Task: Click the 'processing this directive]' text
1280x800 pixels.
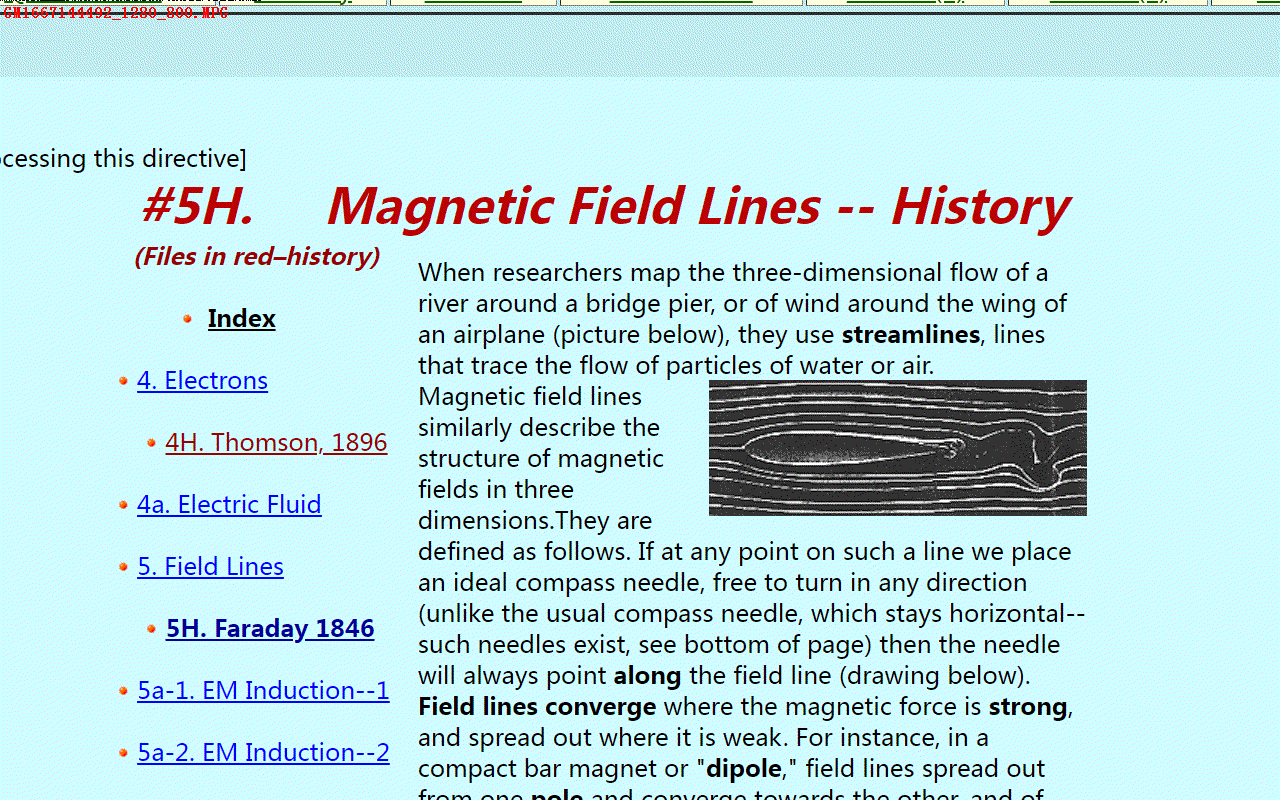Action: 123,159
